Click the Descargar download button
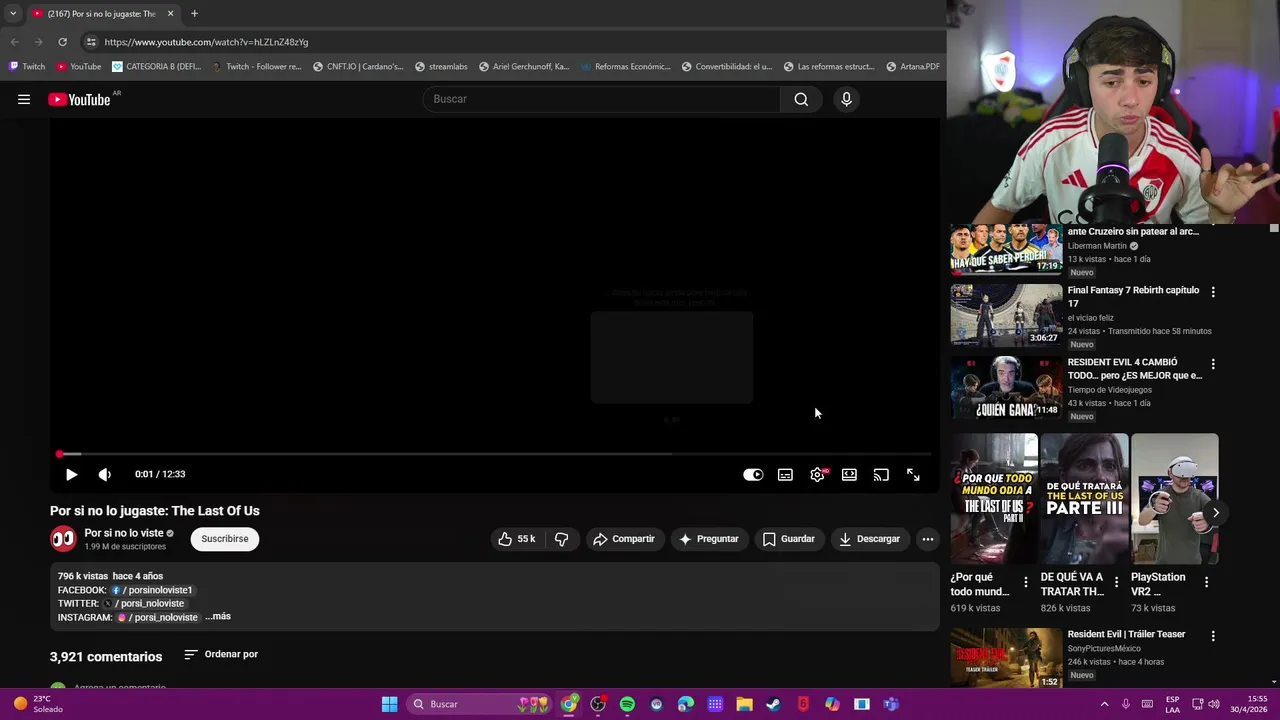This screenshot has width=1280, height=720. 870,539
